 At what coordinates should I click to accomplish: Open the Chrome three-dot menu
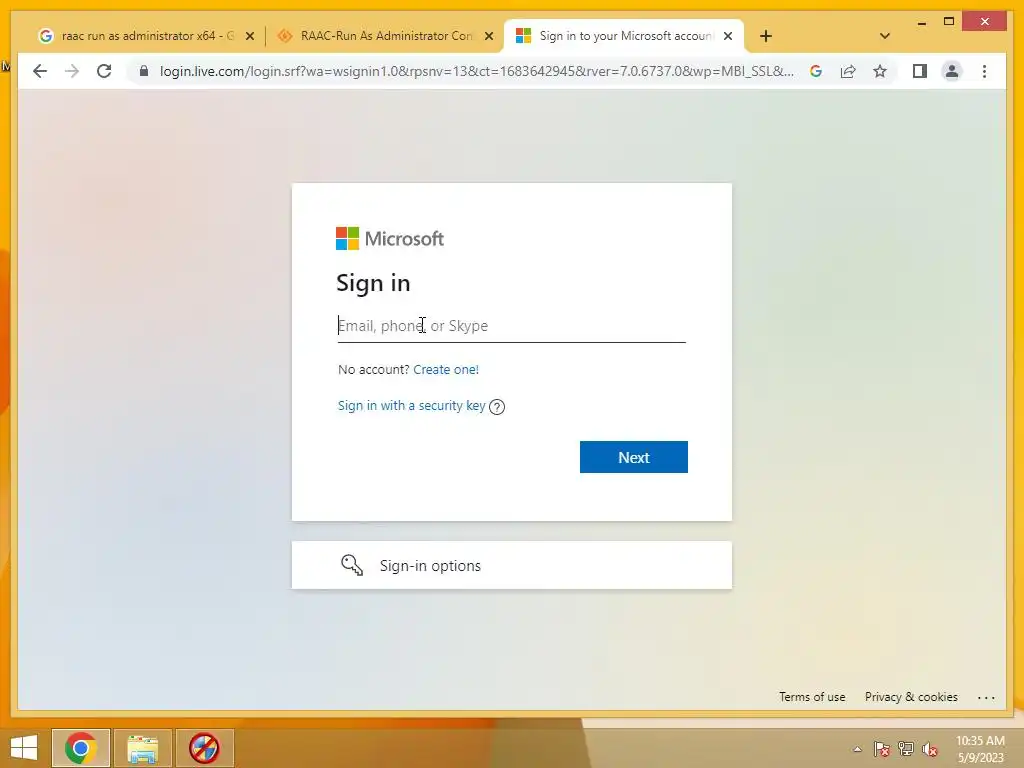(984, 71)
